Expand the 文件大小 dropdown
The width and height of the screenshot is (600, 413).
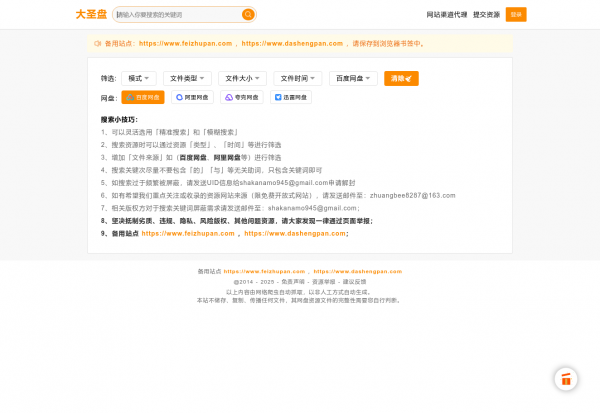tap(242, 78)
